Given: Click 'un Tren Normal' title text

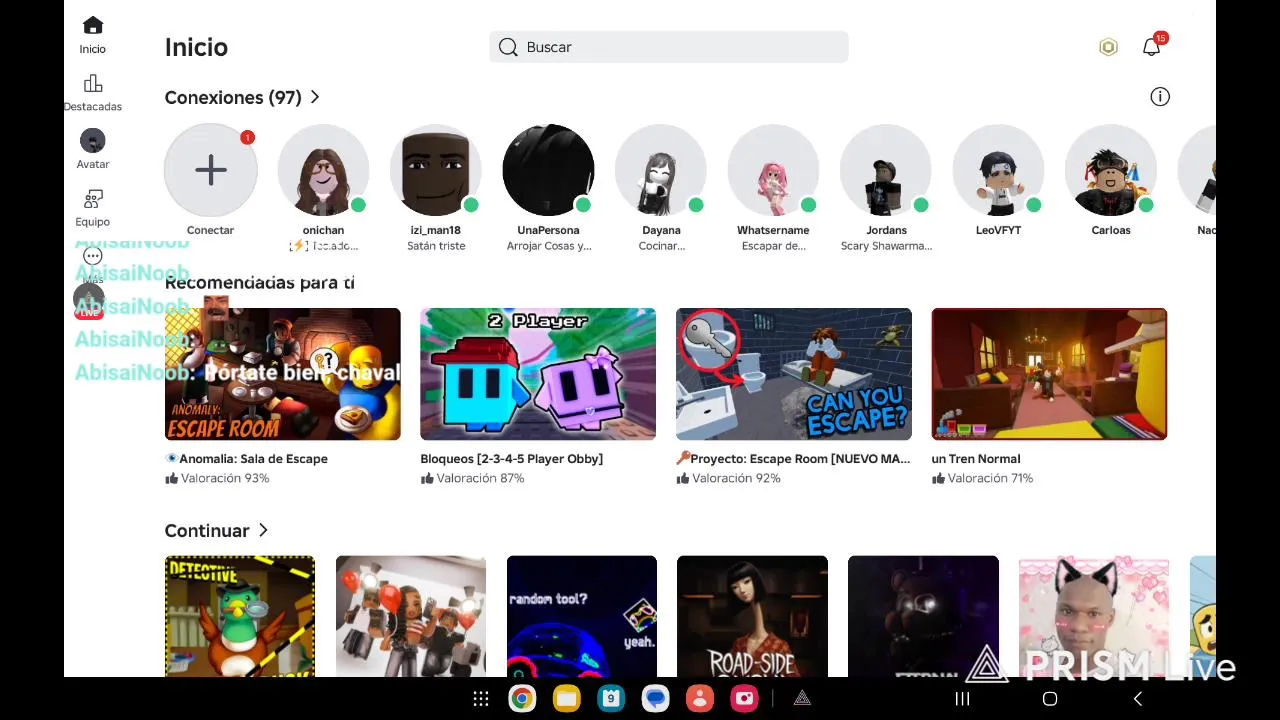Looking at the screenshot, I should click(x=976, y=459).
